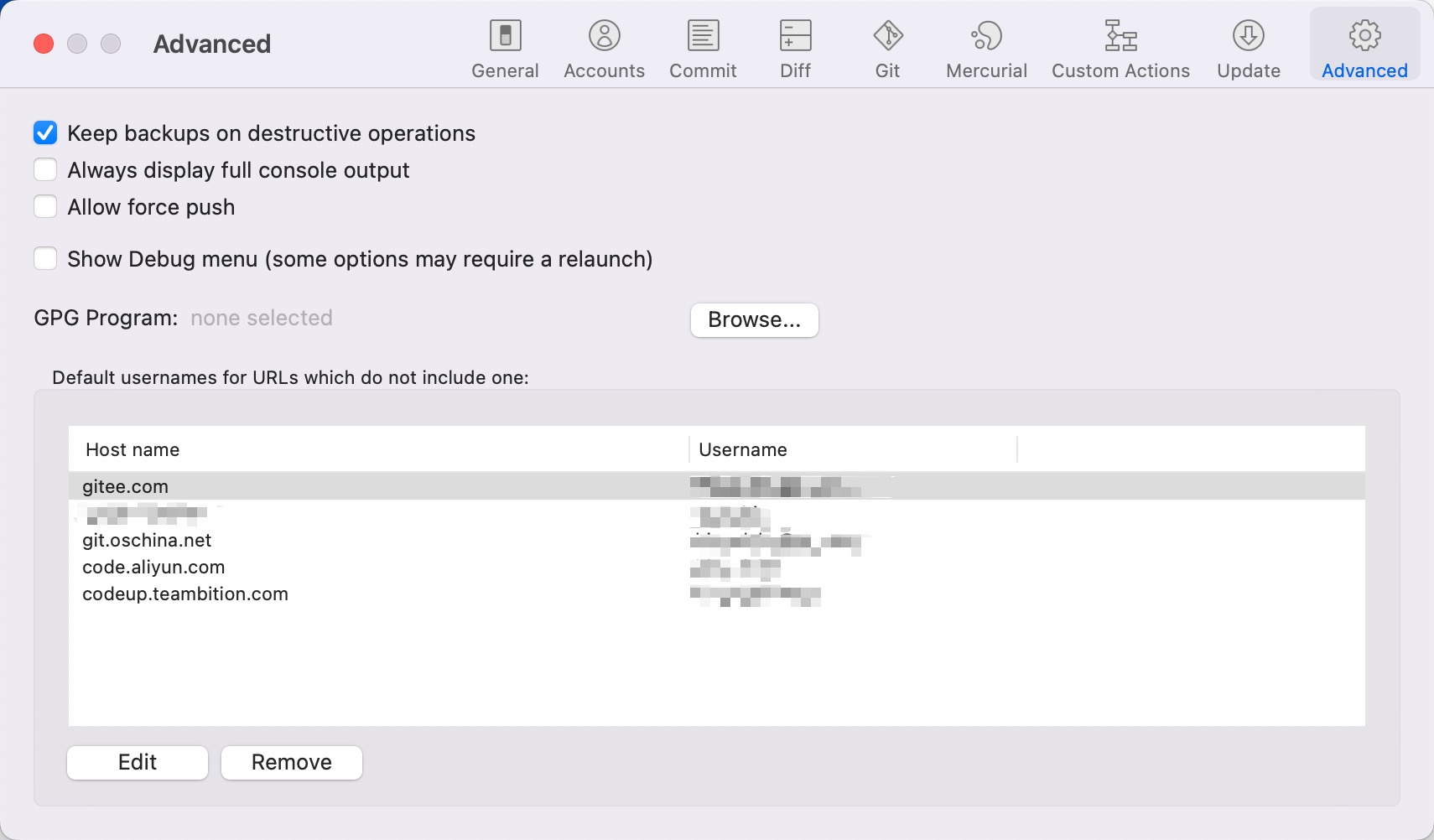Click the Host name column header
Screen dimensions: 1434x840
click(x=132, y=450)
